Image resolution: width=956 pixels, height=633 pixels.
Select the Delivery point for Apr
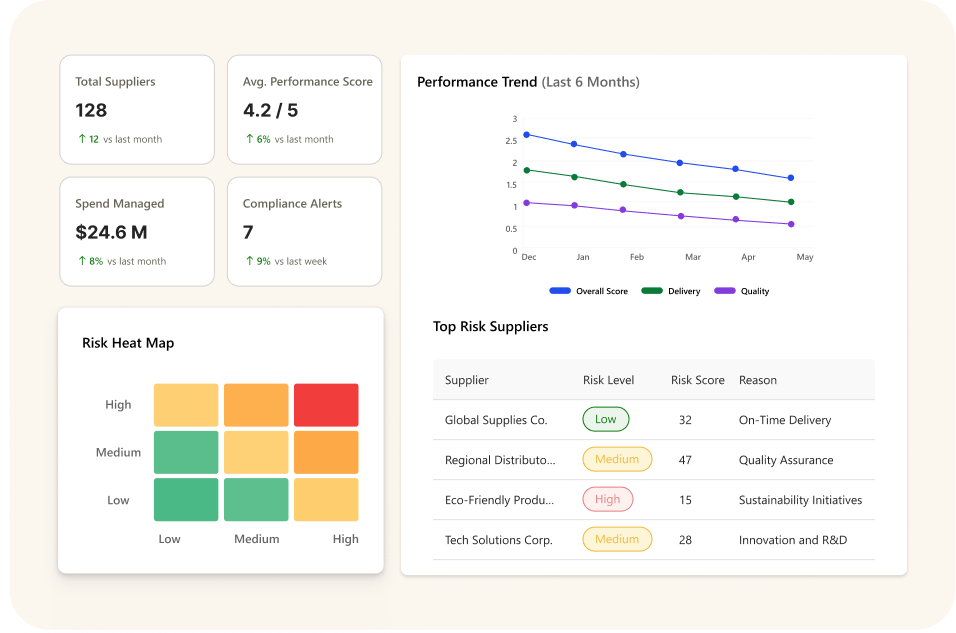(x=736, y=196)
